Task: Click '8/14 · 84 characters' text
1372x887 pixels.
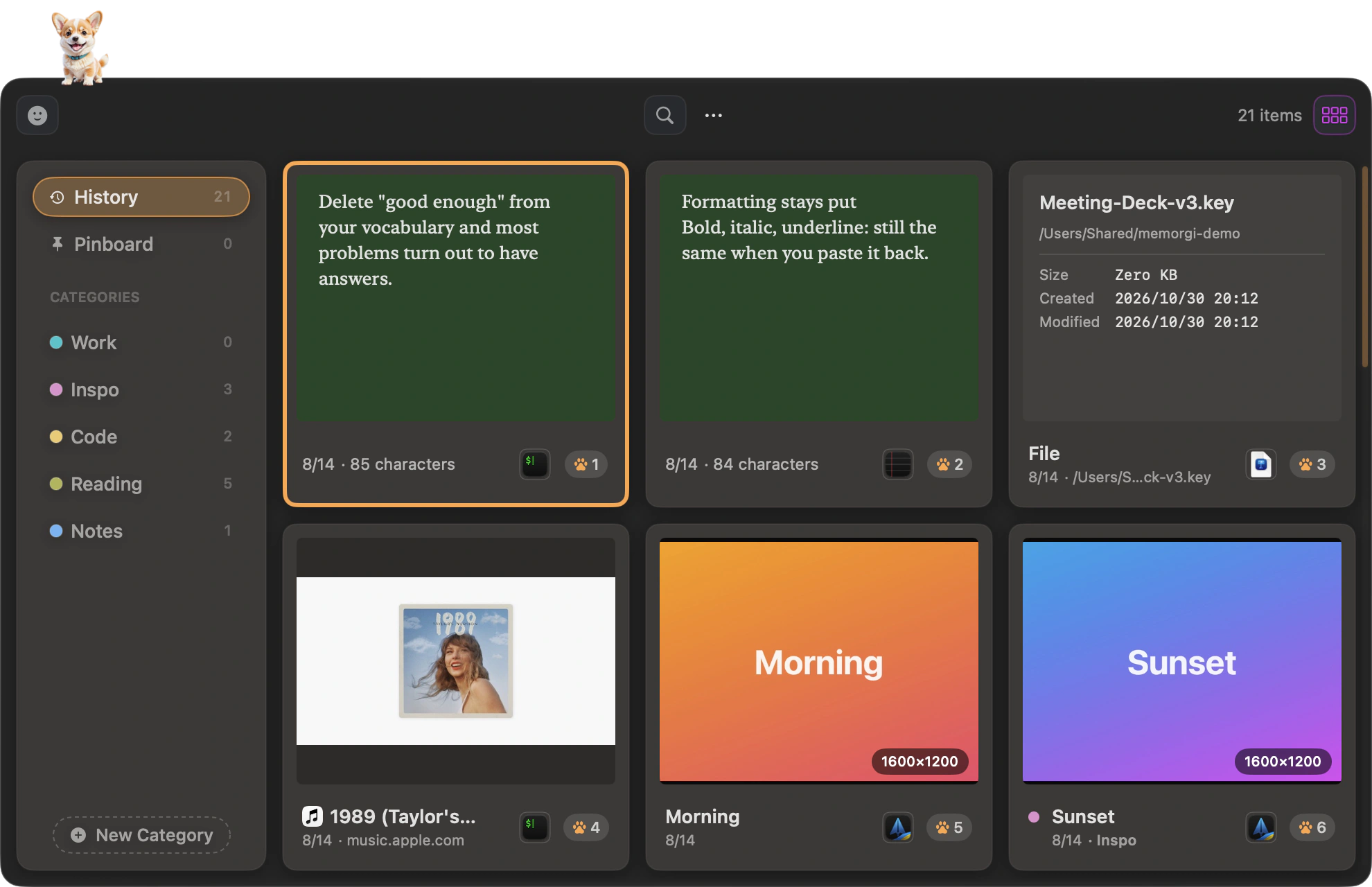Action: click(741, 464)
